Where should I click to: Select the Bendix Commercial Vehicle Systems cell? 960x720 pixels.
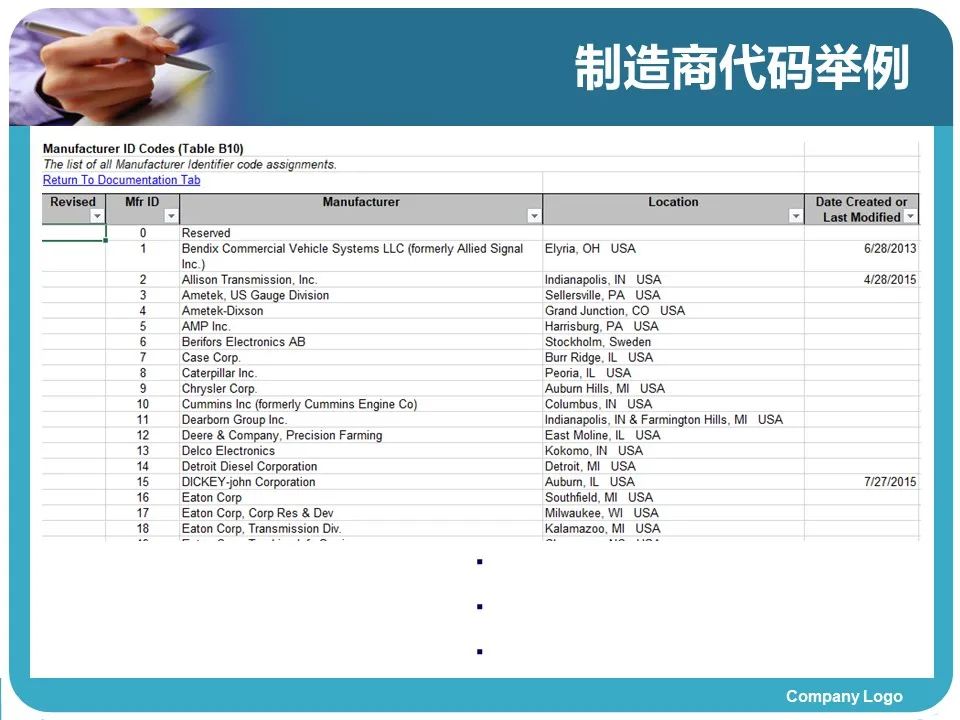click(x=361, y=257)
